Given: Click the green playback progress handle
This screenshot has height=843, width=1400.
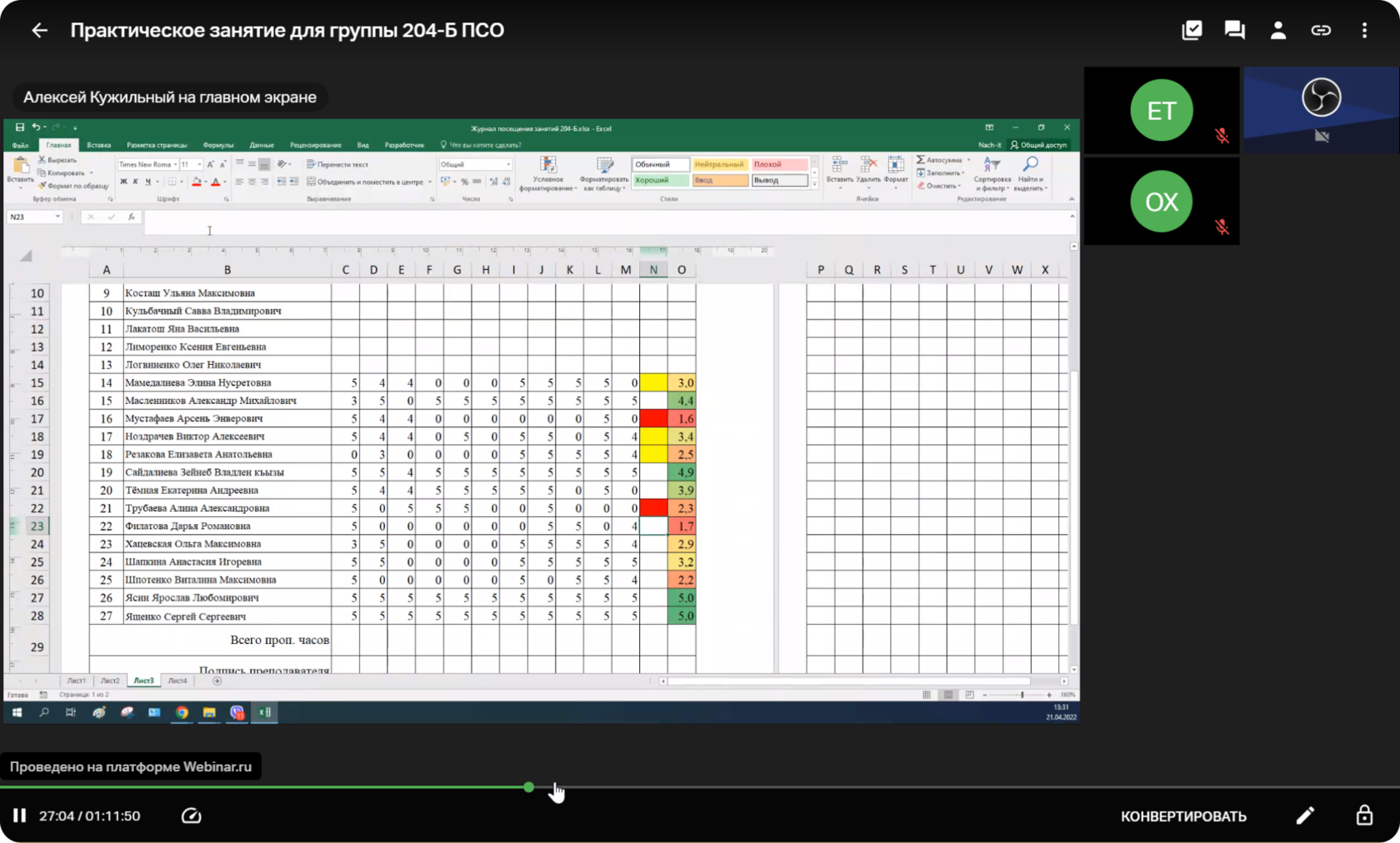Looking at the screenshot, I should pyautogui.click(x=529, y=787).
